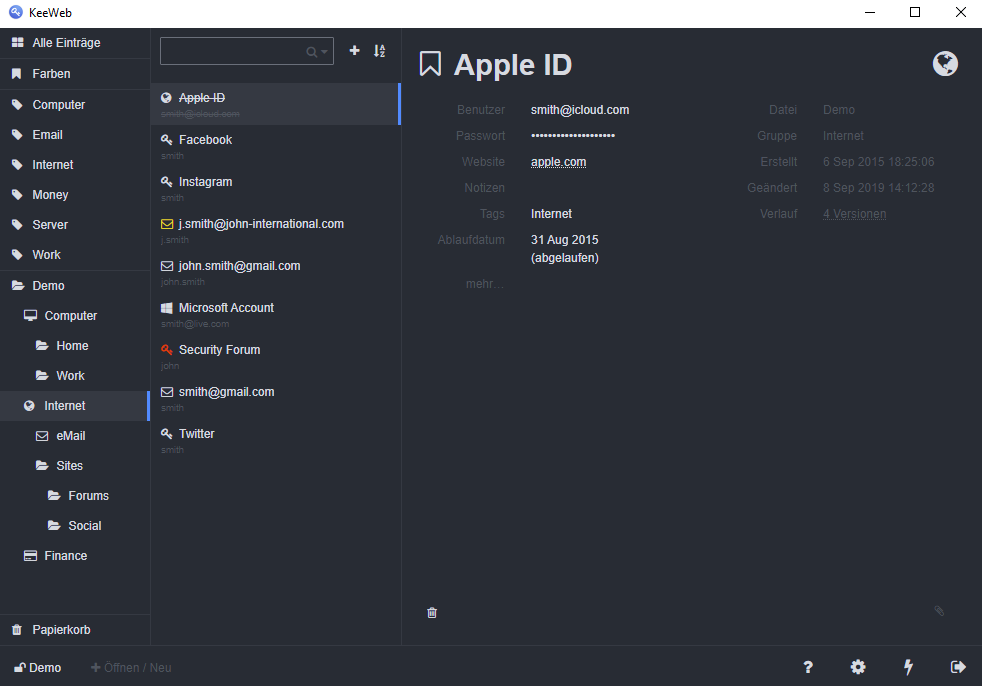This screenshot has height=686, width=982.
Task: Open the apple.com website link
Action: pyautogui.click(x=558, y=162)
